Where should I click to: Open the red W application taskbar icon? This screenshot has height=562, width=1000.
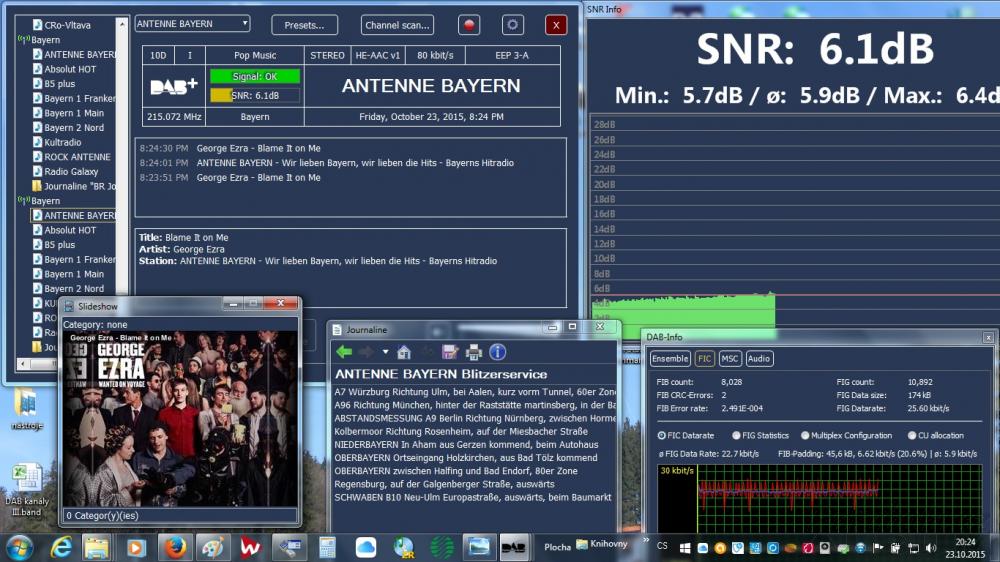tap(251, 547)
